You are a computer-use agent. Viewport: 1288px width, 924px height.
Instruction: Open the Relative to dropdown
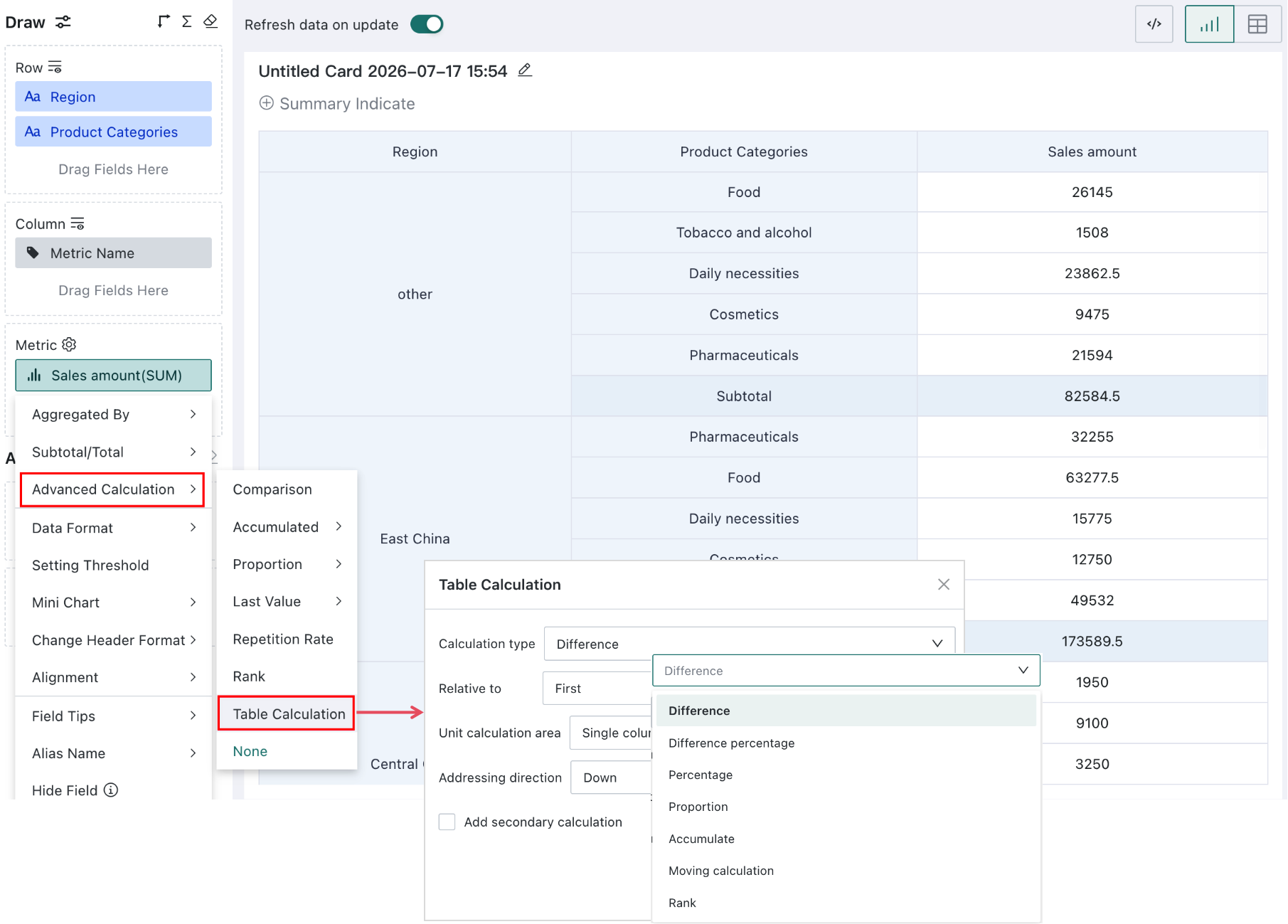(x=597, y=689)
